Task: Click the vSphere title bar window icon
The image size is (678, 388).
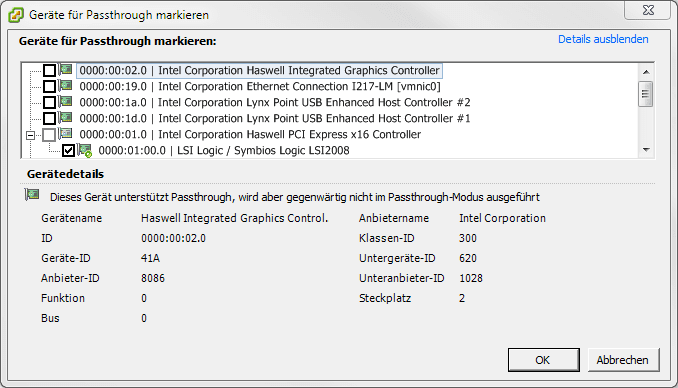Action: (x=16, y=15)
